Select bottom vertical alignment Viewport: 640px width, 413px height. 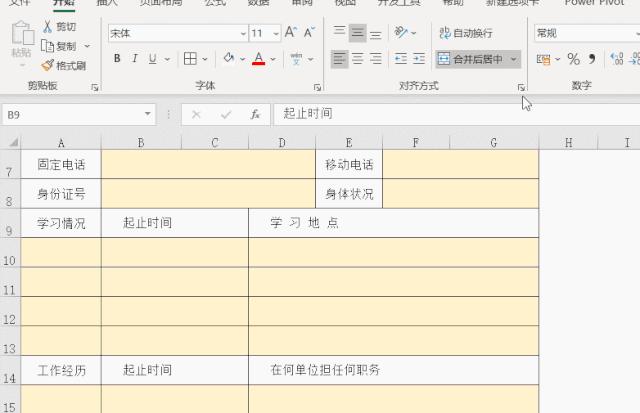(376, 34)
